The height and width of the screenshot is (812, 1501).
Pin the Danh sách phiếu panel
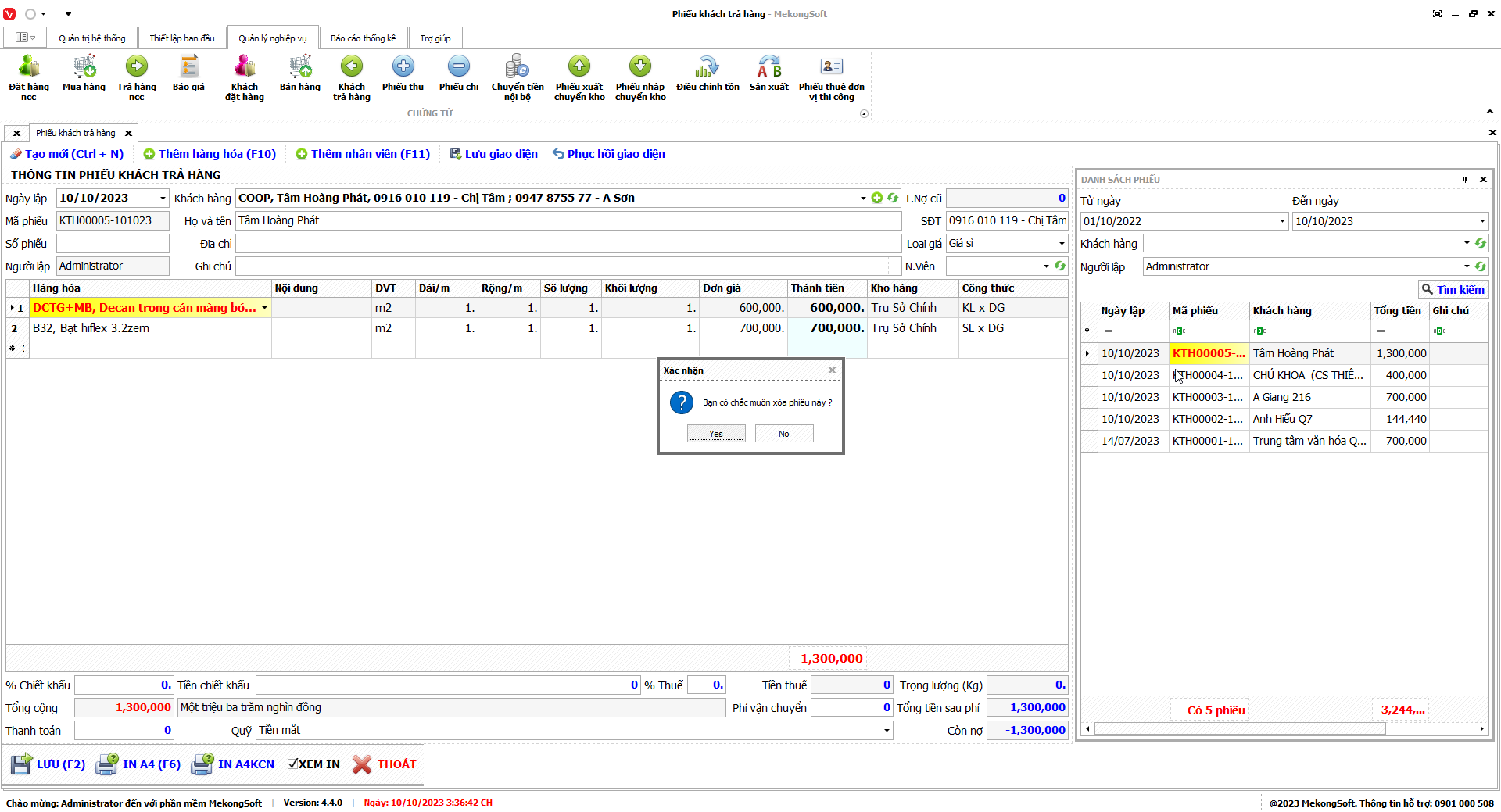click(x=1465, y=180)
